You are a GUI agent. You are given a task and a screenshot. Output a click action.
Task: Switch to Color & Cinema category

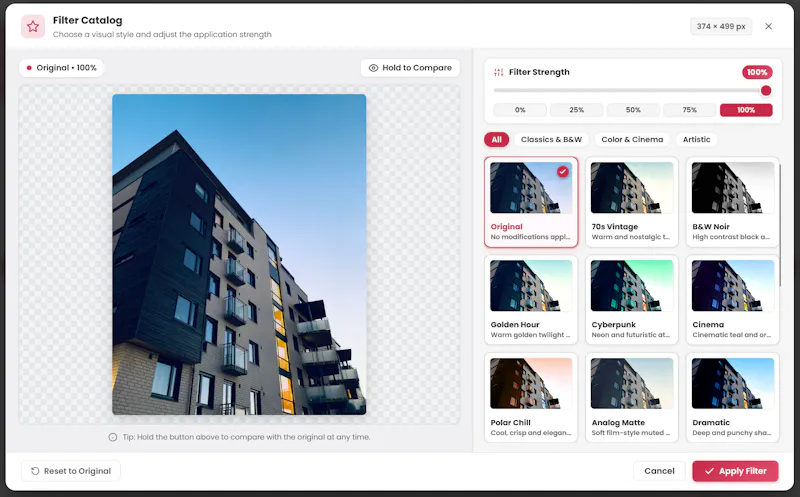[632, 139]
